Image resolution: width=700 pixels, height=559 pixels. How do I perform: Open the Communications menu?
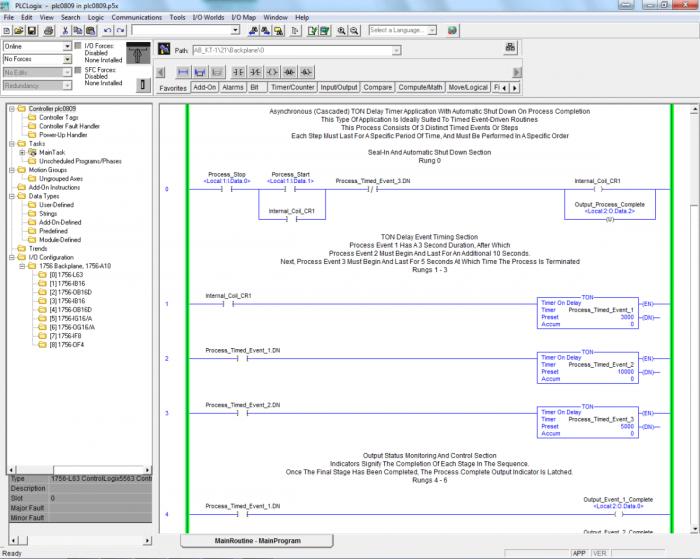pyautogui.click(x=136, y=17)
